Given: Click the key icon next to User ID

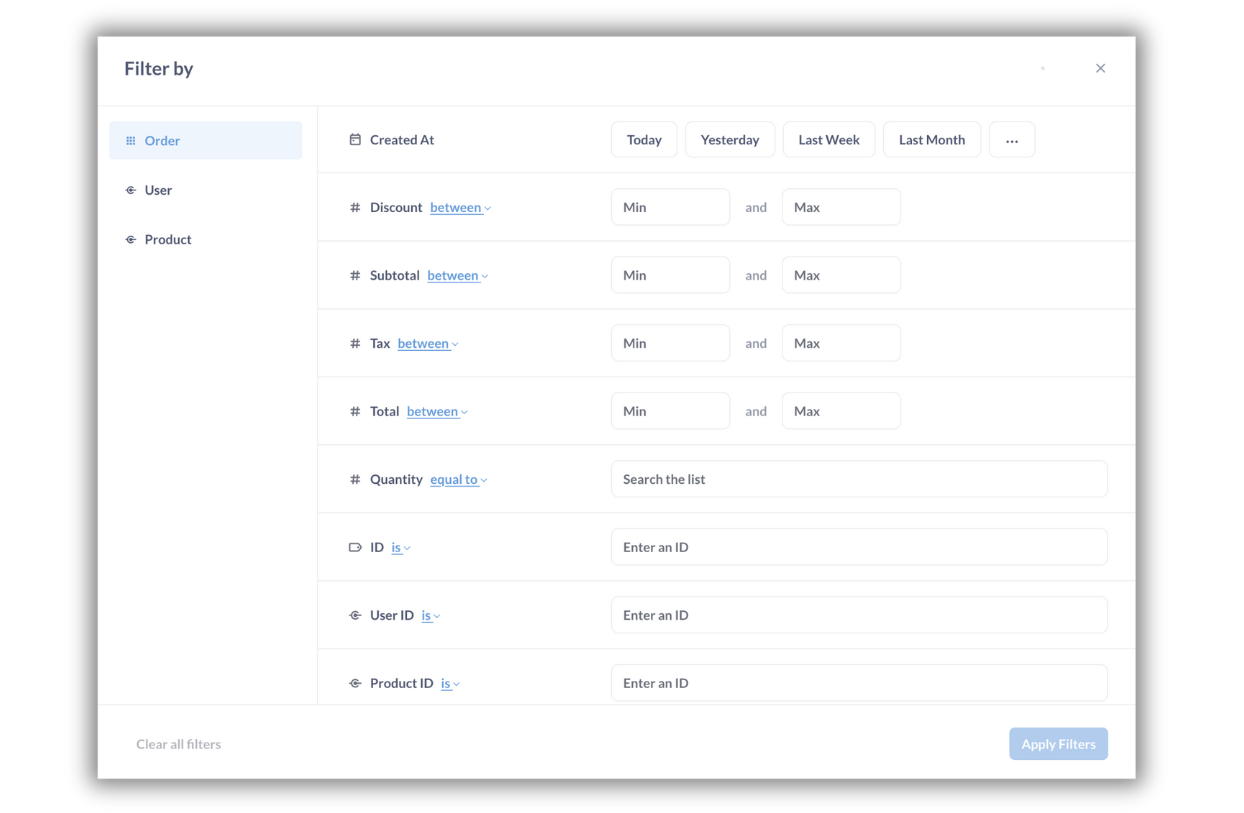Looking at the screenshot, I should point(355,615).
